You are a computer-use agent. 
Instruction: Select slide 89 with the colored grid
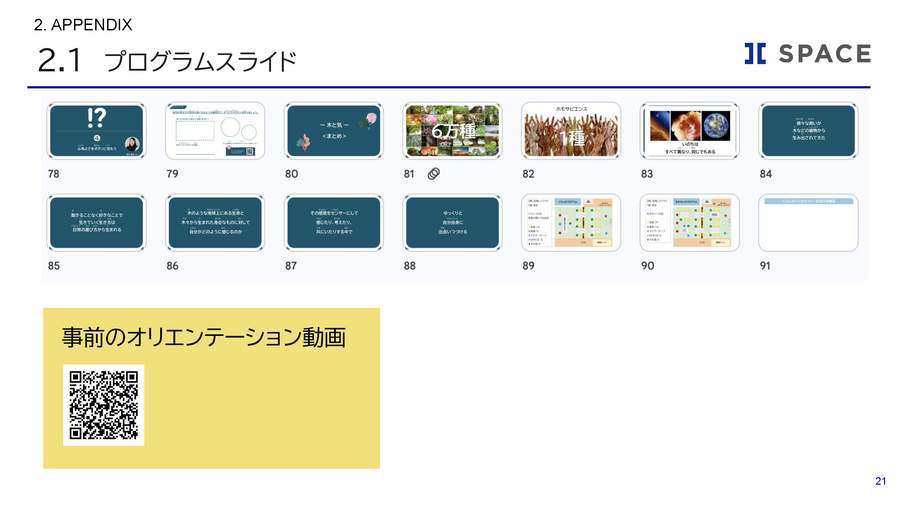click(571, 223)
